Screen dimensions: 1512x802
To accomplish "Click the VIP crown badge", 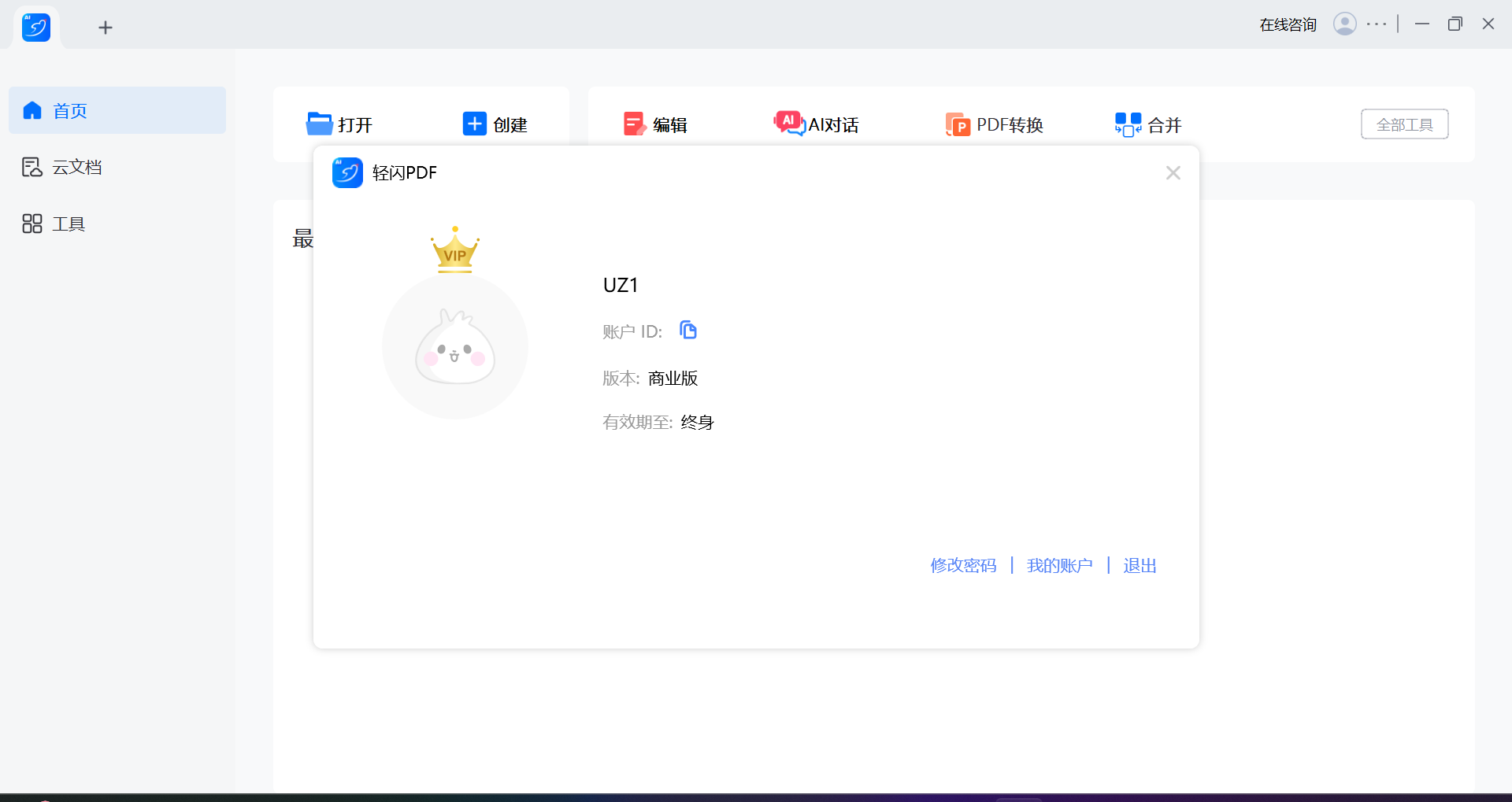I will point(455,249).
